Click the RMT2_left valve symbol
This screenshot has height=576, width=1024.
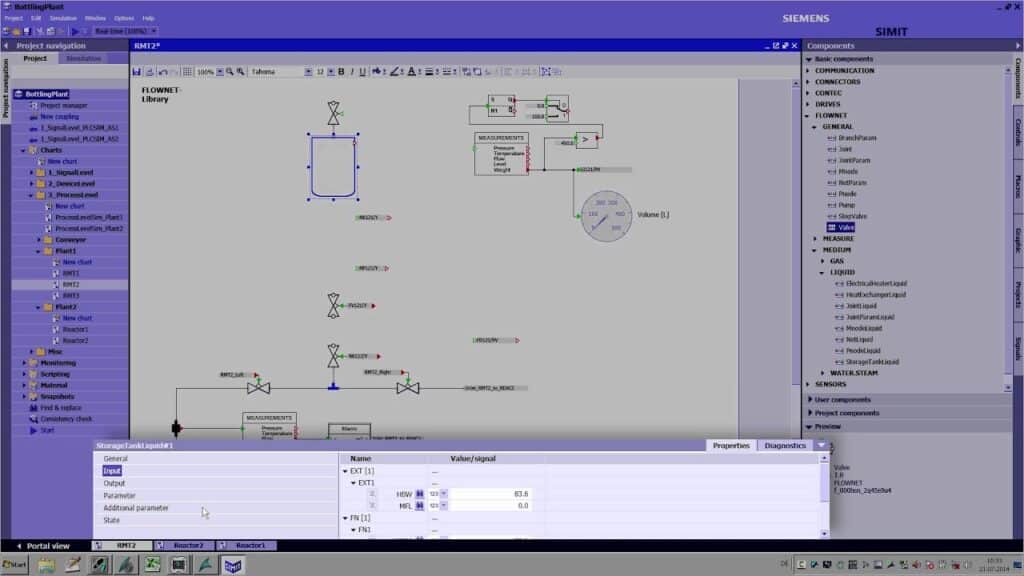pos(259,388)
